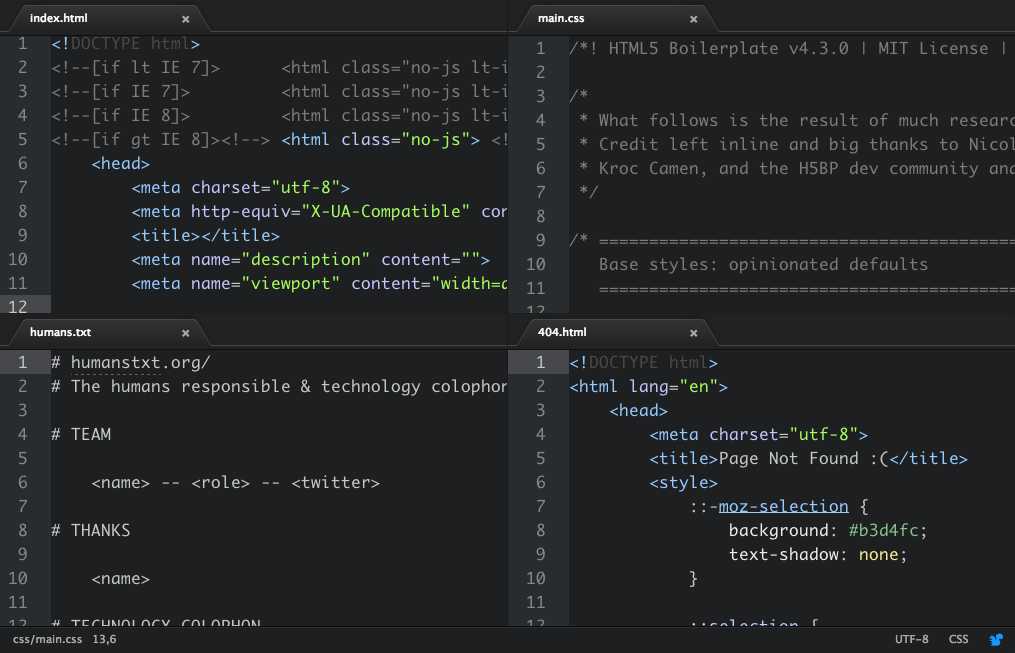Click the meta charset line in index.html
Screen dimensions: 1015x653
pos(241,188)
